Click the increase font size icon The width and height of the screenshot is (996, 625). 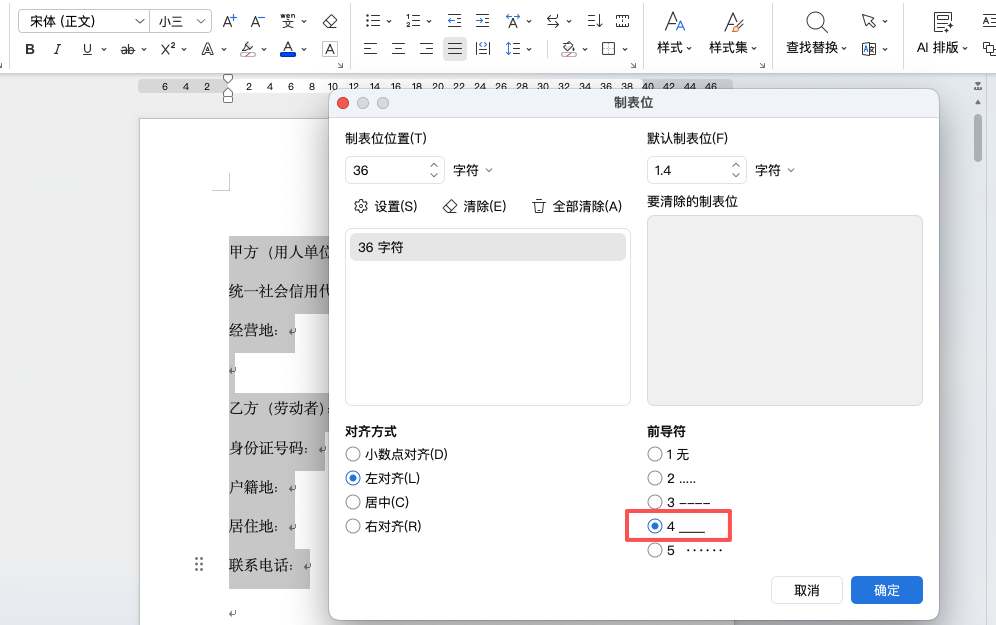coord(229,21)
